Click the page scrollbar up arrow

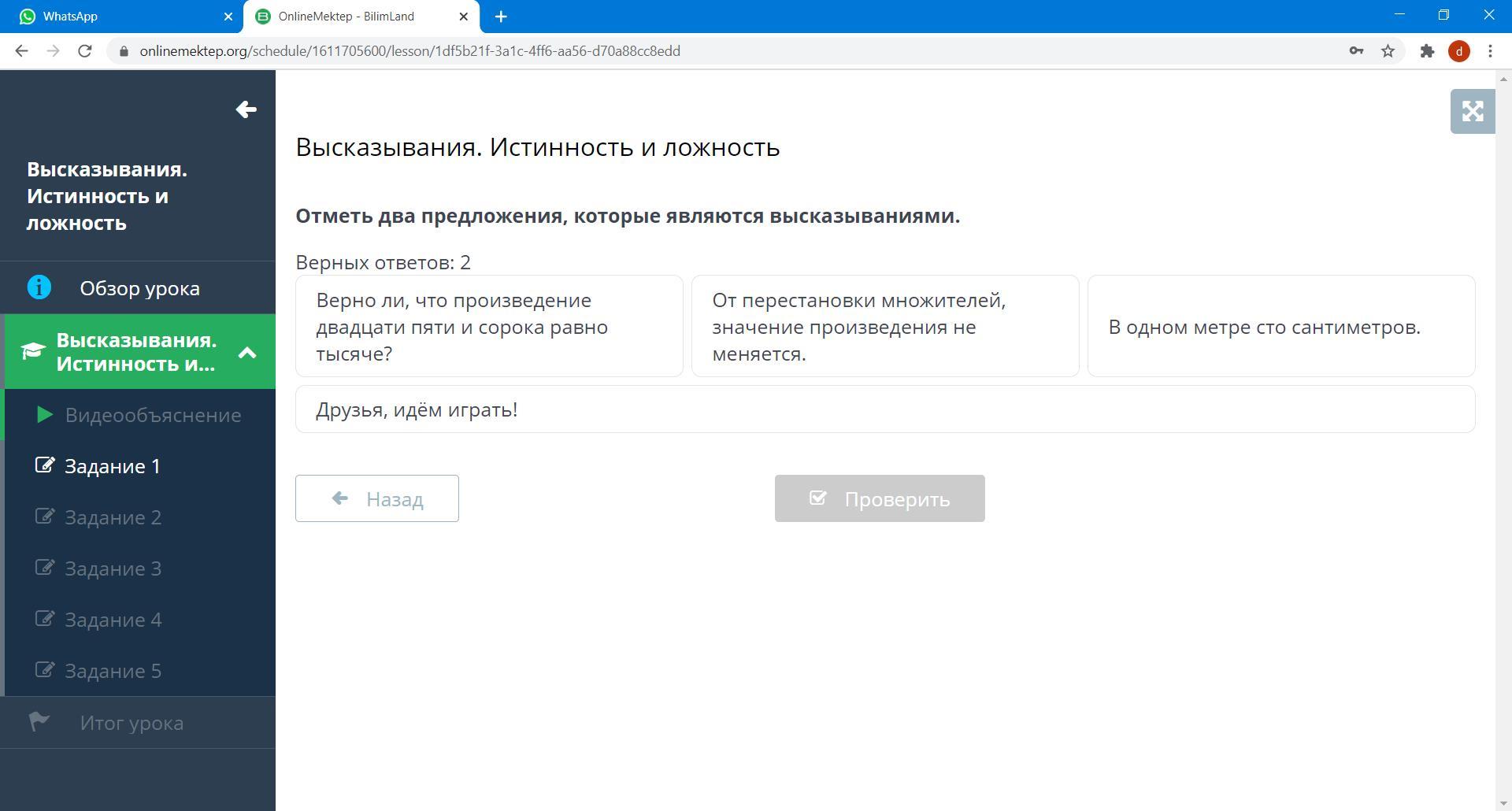pos(1503,78)
